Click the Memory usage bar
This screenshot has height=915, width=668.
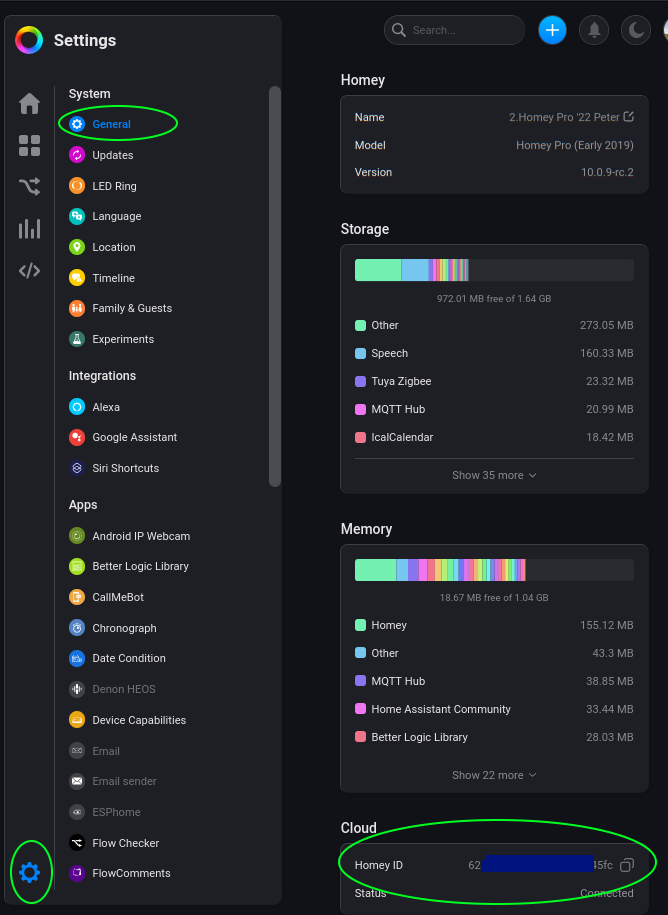[x=494, y=570]
